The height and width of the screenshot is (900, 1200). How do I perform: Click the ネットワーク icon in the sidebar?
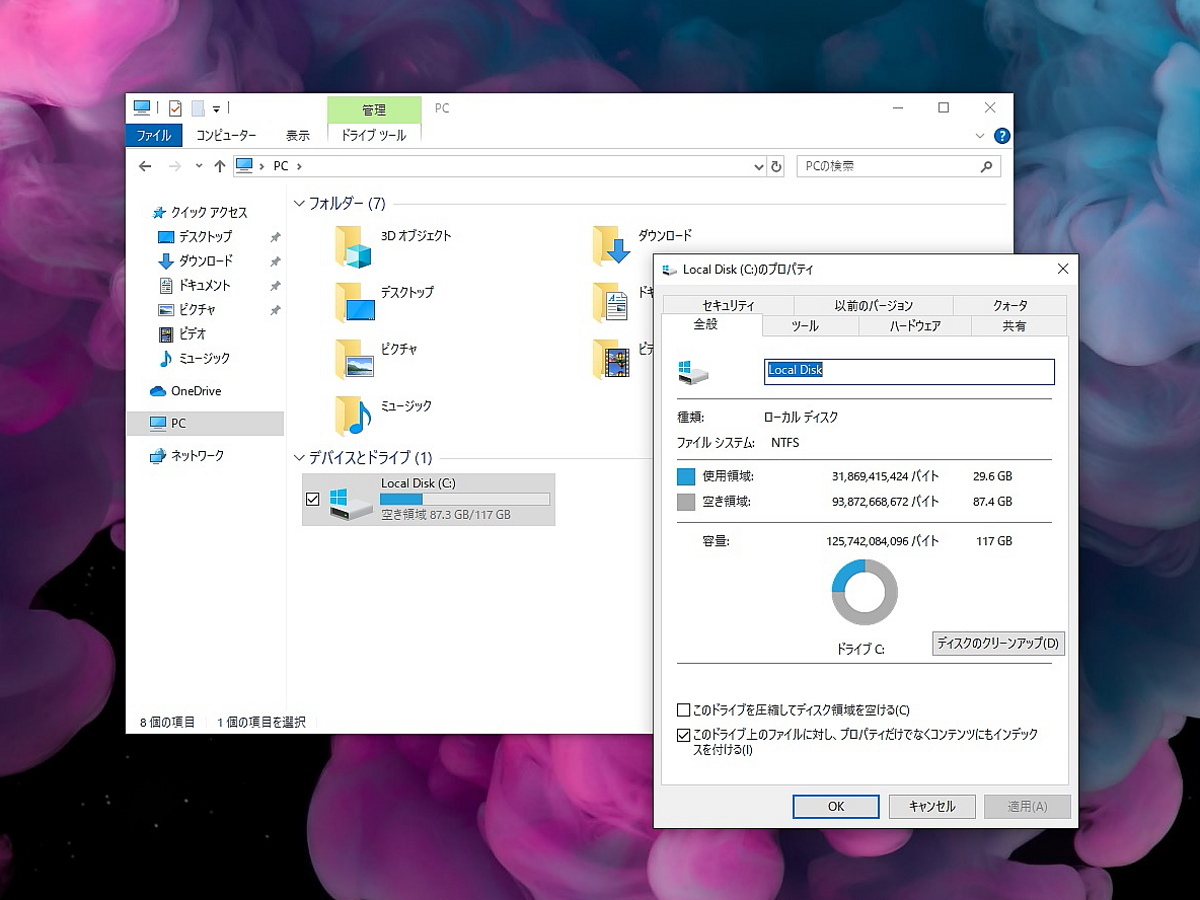pyautogui.click(x=157, y=455)
